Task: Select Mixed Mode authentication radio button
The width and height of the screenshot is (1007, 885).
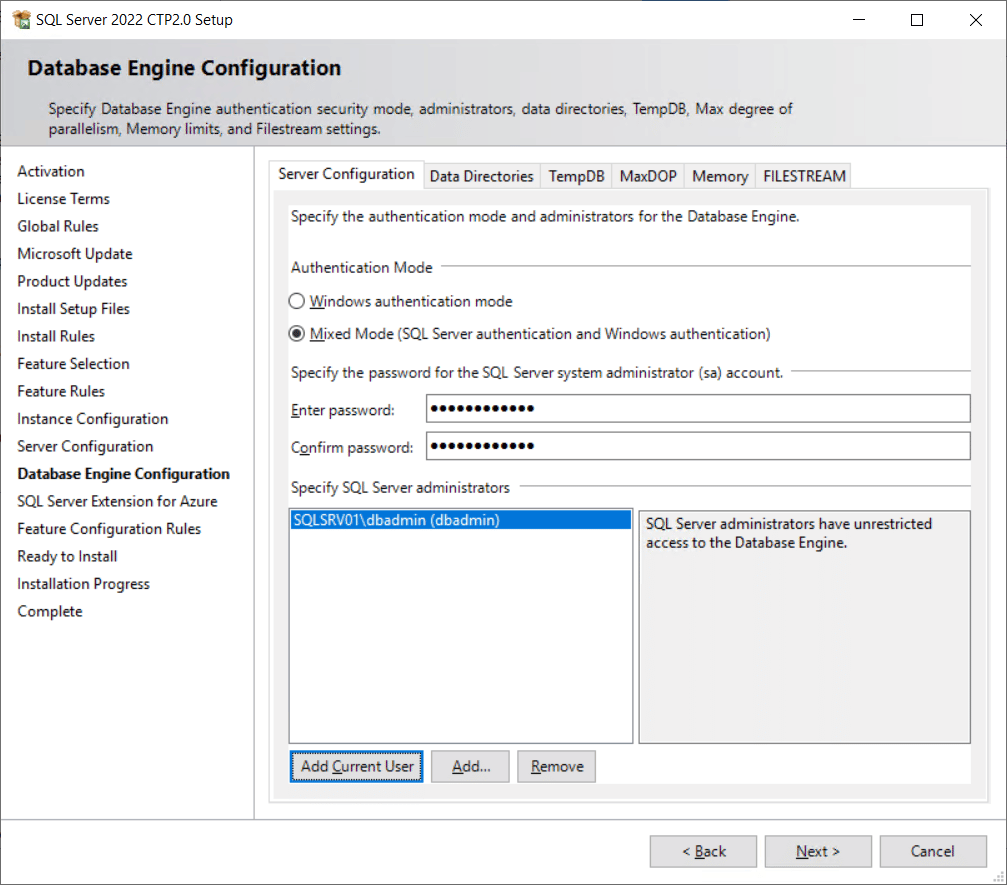Action: 296,334
